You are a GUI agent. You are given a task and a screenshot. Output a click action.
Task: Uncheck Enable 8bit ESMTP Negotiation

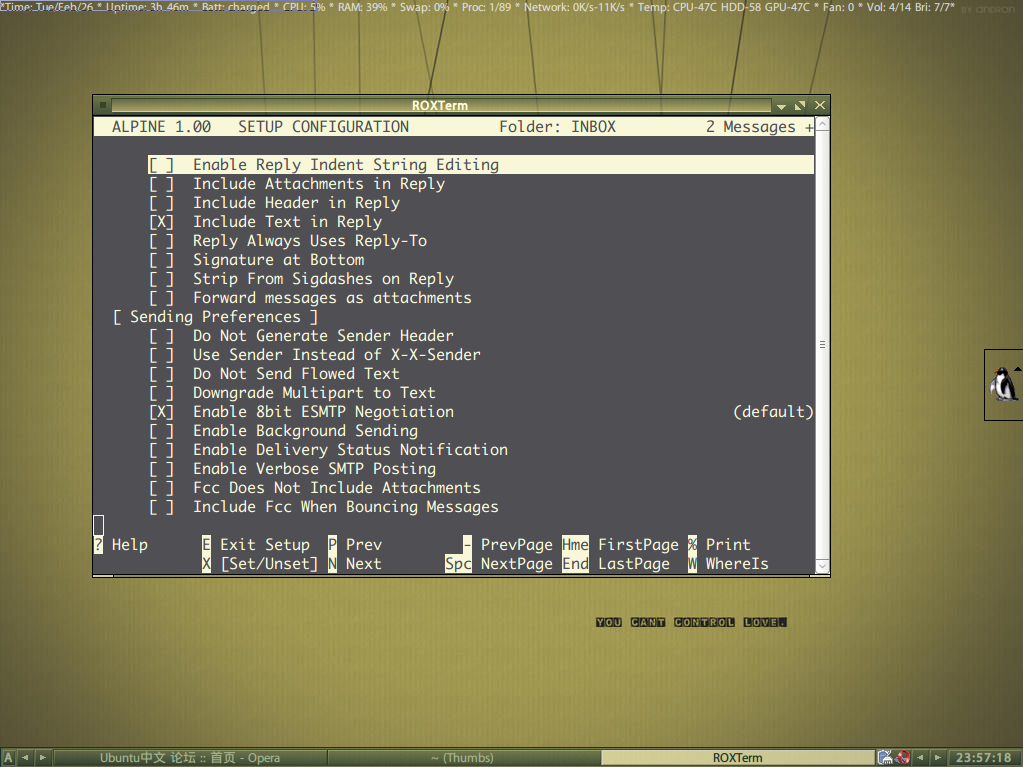tap(161, 412)
